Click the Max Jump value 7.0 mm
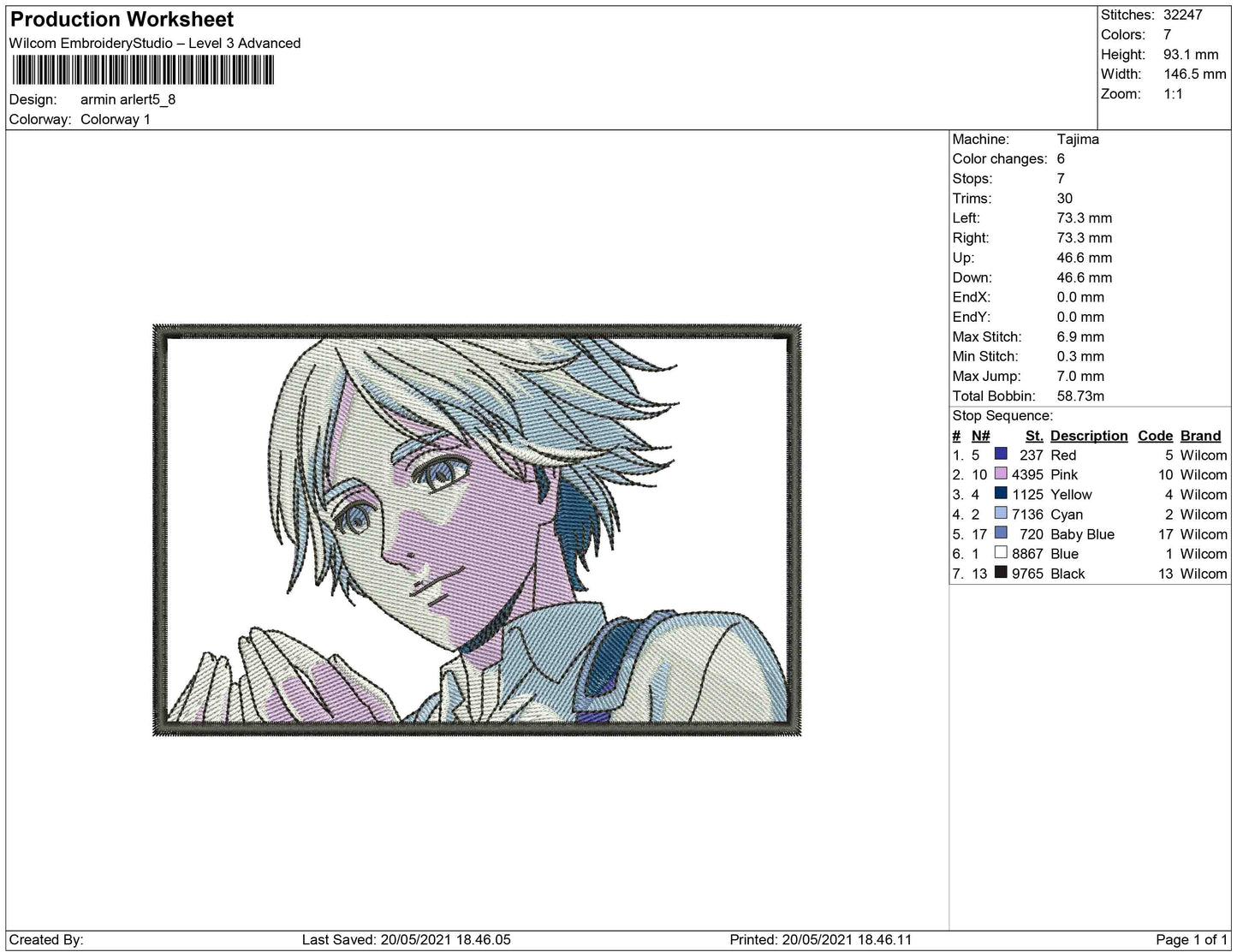 click(1080, 376)
